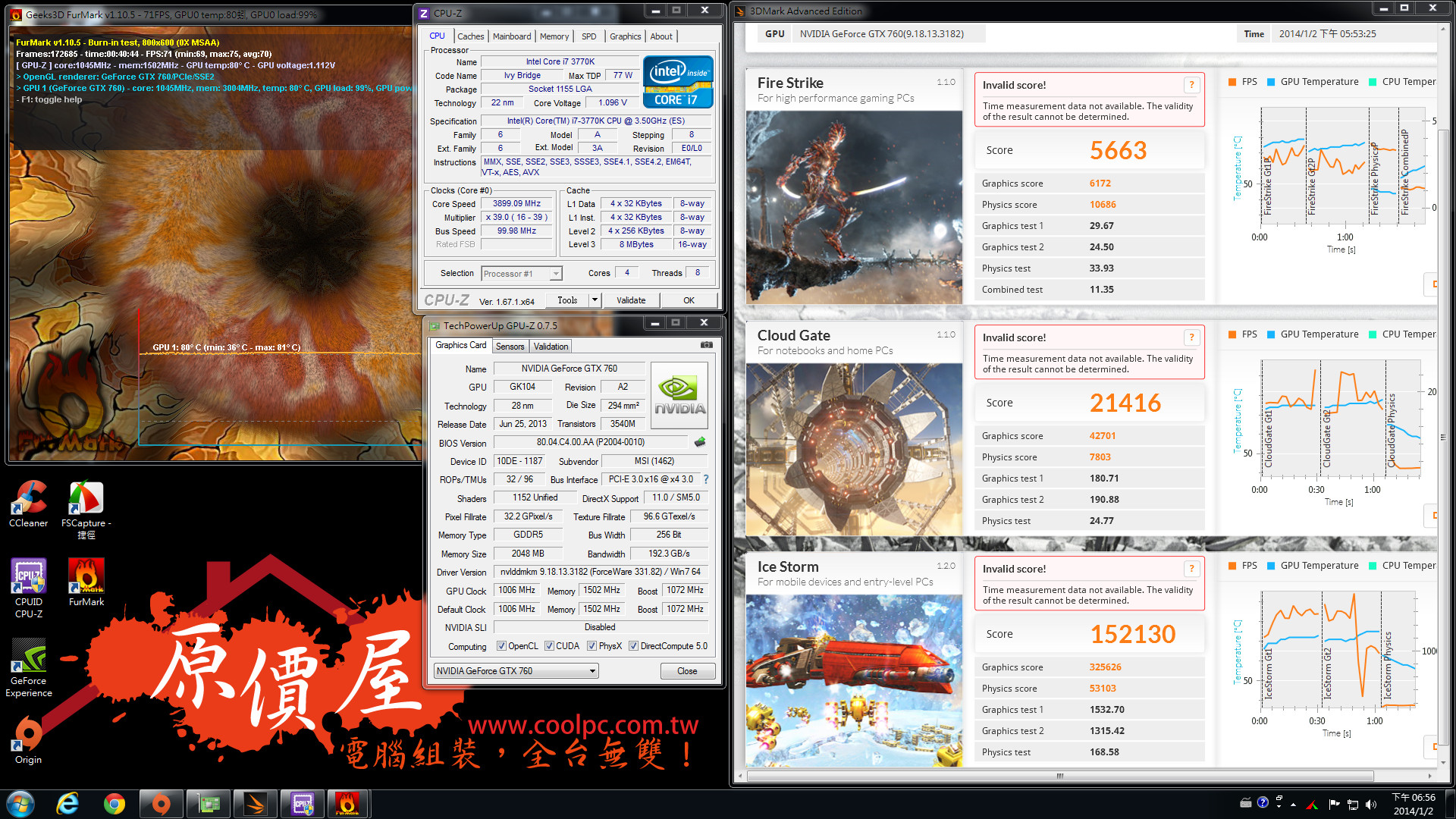This screenshot has height=819, width=1456.
Task: Open CPUID CPU-Z desktop shortcut
Action: point(29,588)
